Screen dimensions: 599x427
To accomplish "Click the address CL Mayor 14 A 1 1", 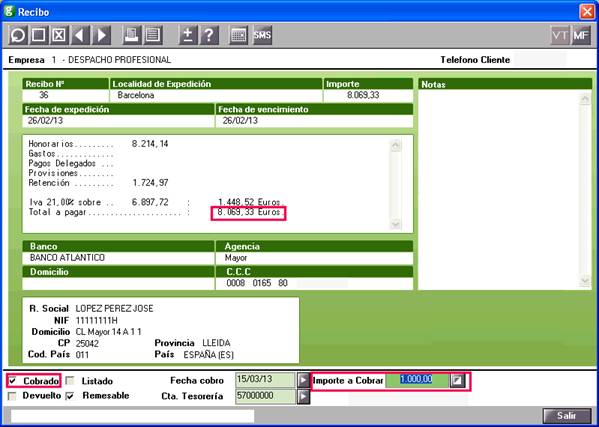I will [108, 332].
